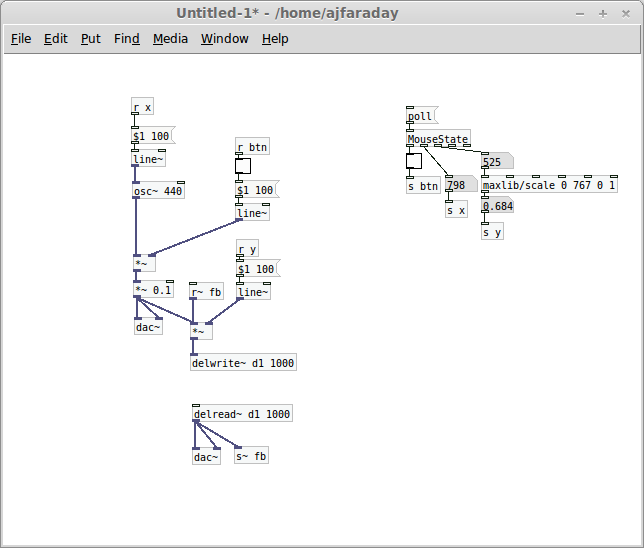
Task: Select the *~ object below osc~ 440
Action: pyautogui.click(x=144, y=263)
